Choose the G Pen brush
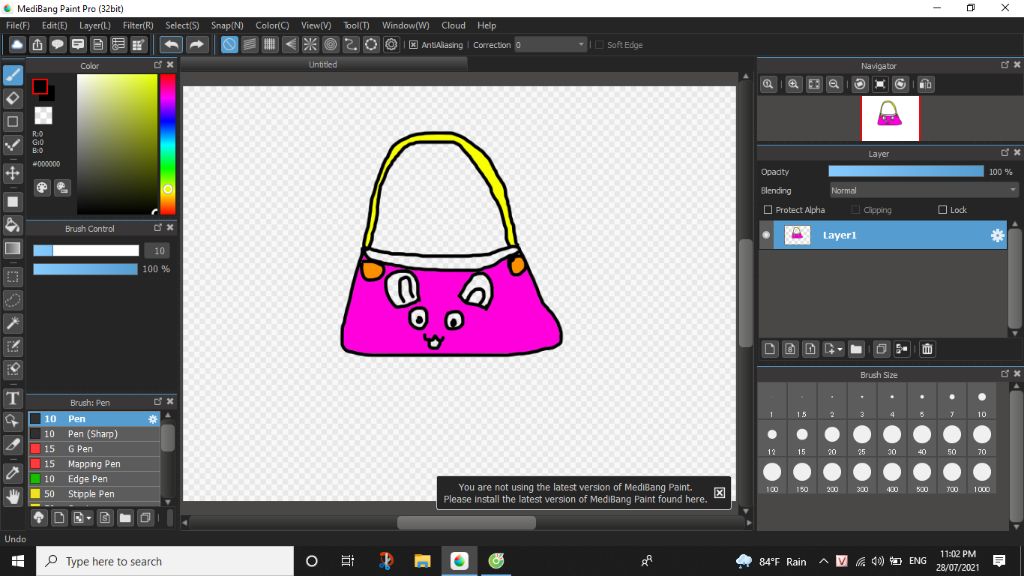Image resolution: width=1024 pixels, height=576 pixels. tap(94, 449)
